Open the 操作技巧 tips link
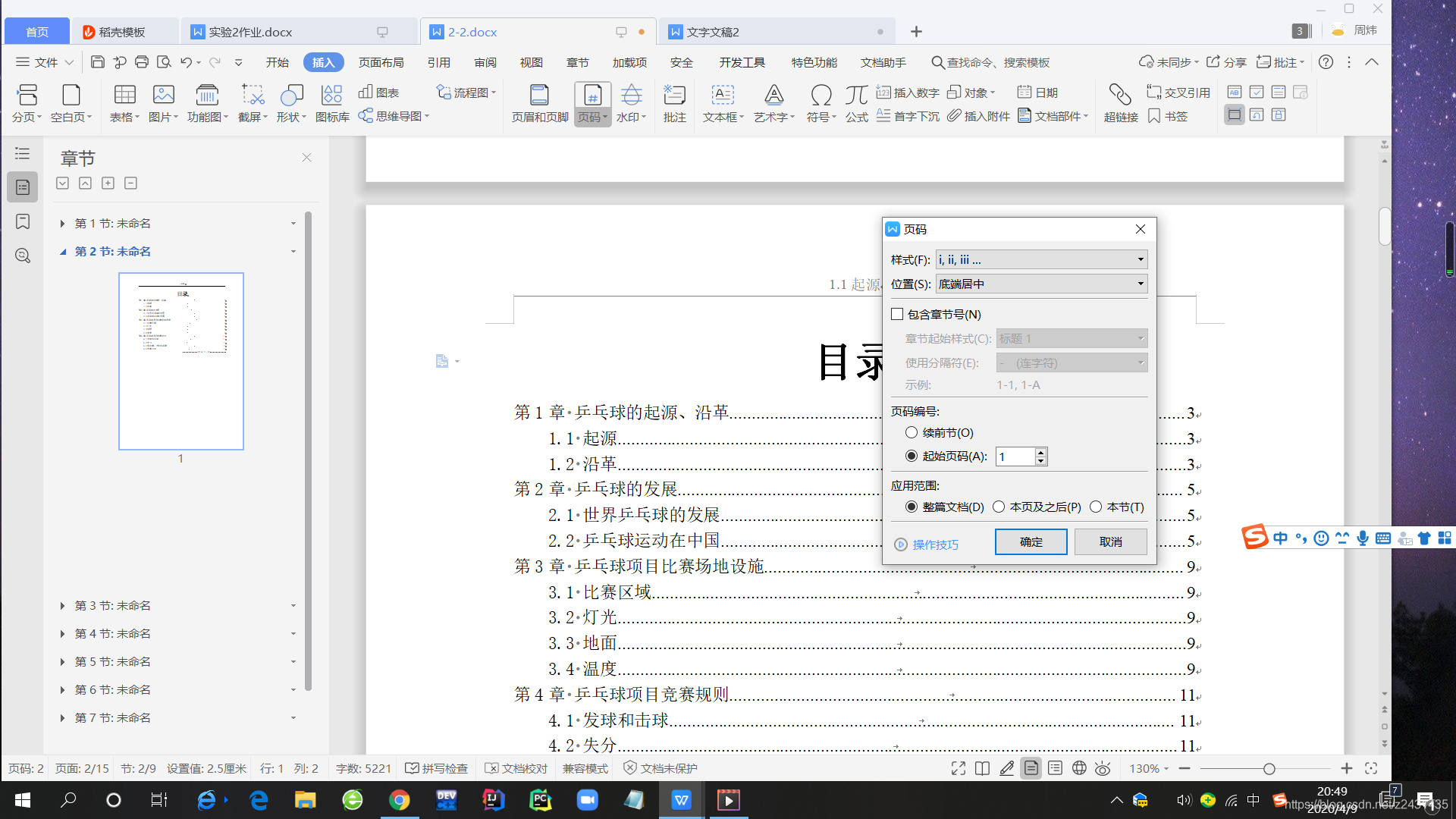The image size is (1456, 819). (x=927, y=544)
